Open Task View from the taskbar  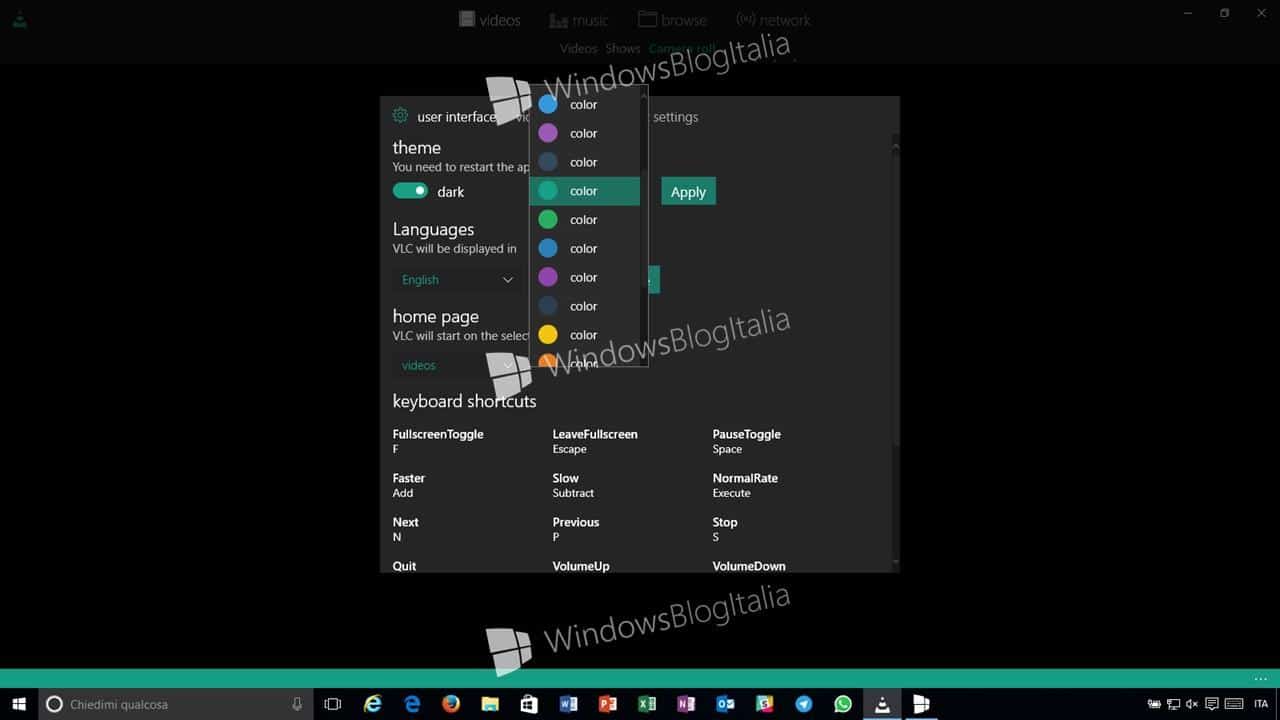click(333, 704)
